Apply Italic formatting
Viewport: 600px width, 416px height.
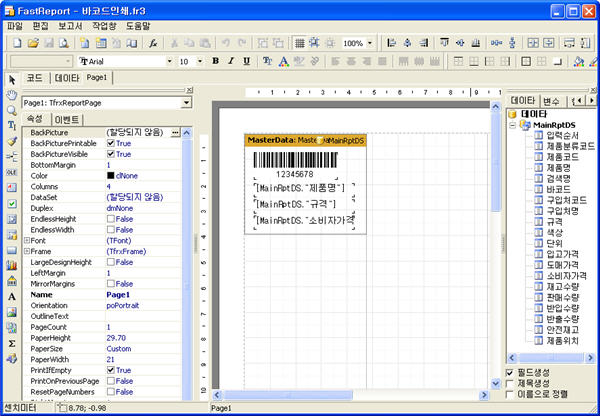pos(231,61)
